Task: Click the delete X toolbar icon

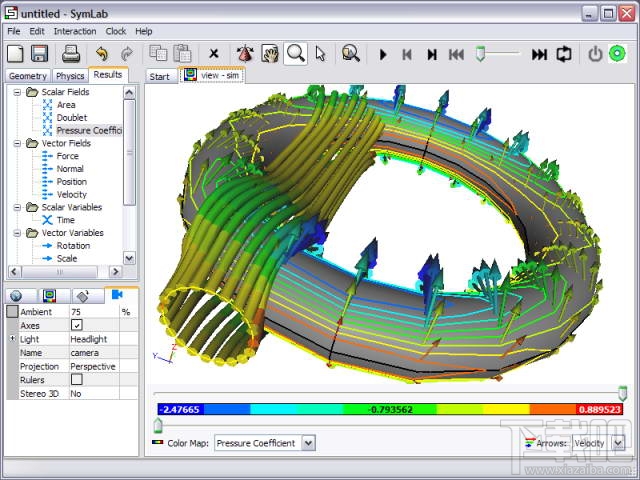Action: point(214,54)
